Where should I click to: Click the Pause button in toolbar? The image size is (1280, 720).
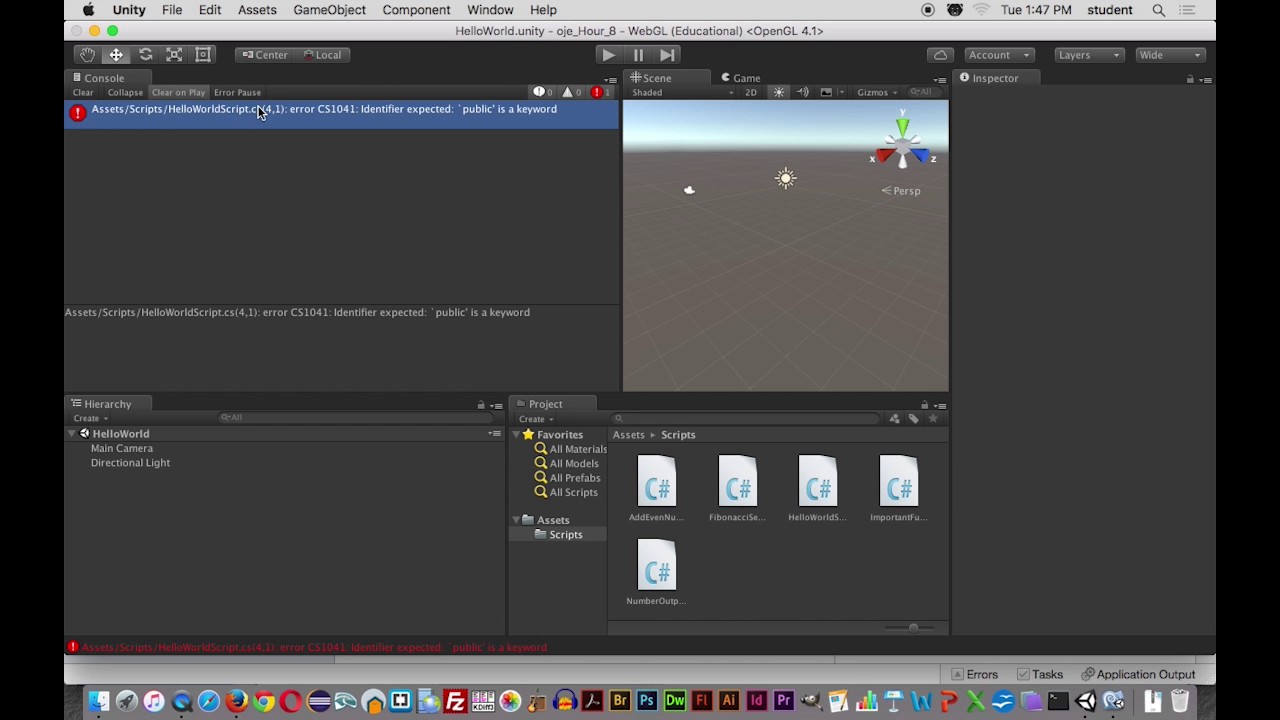coord(638,55)
